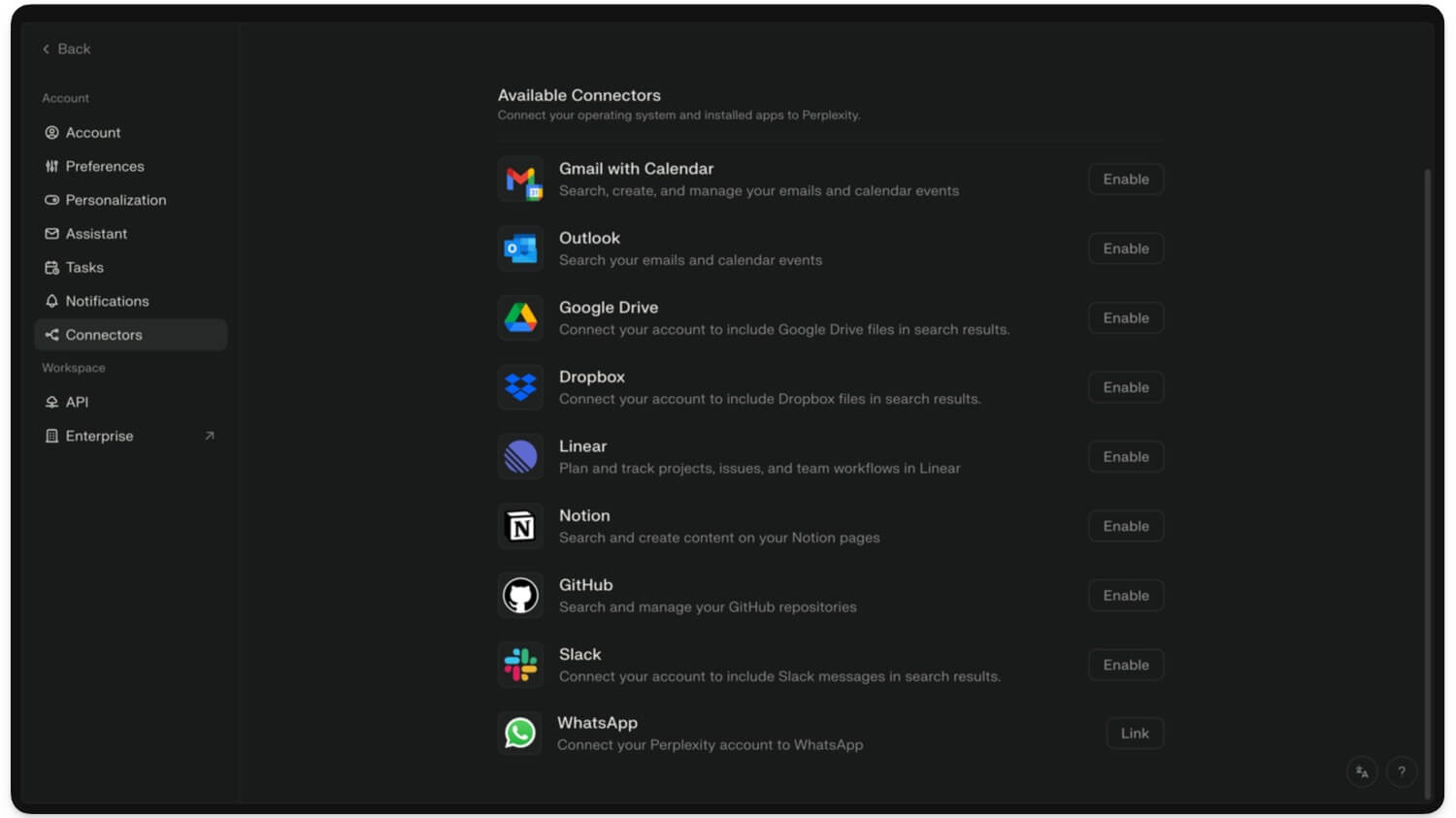Screen dimensions: 1456x818
Task: Click the Outlook connector icon
Action: [521, 248]
